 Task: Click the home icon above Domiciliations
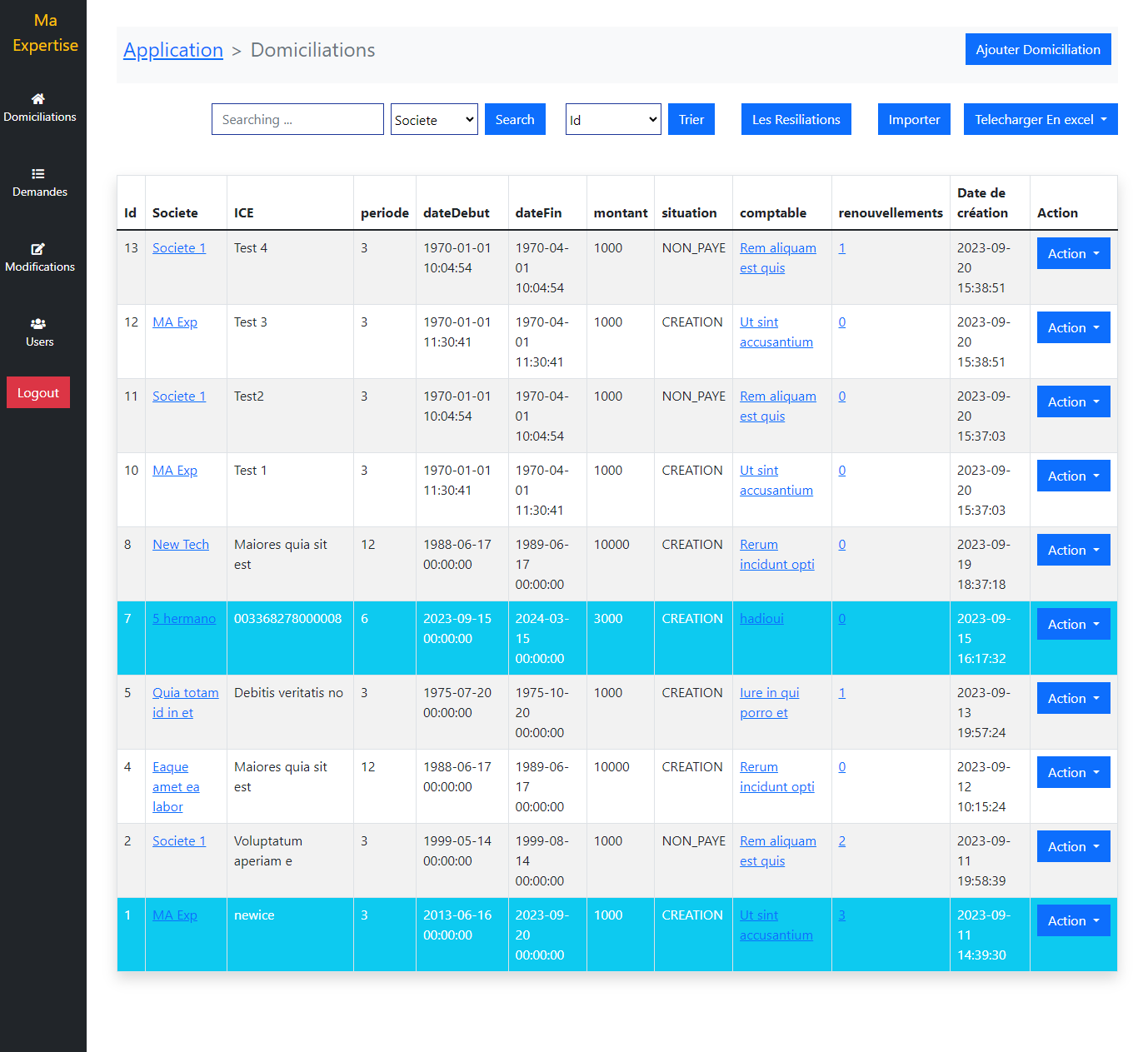click(38, 99)
